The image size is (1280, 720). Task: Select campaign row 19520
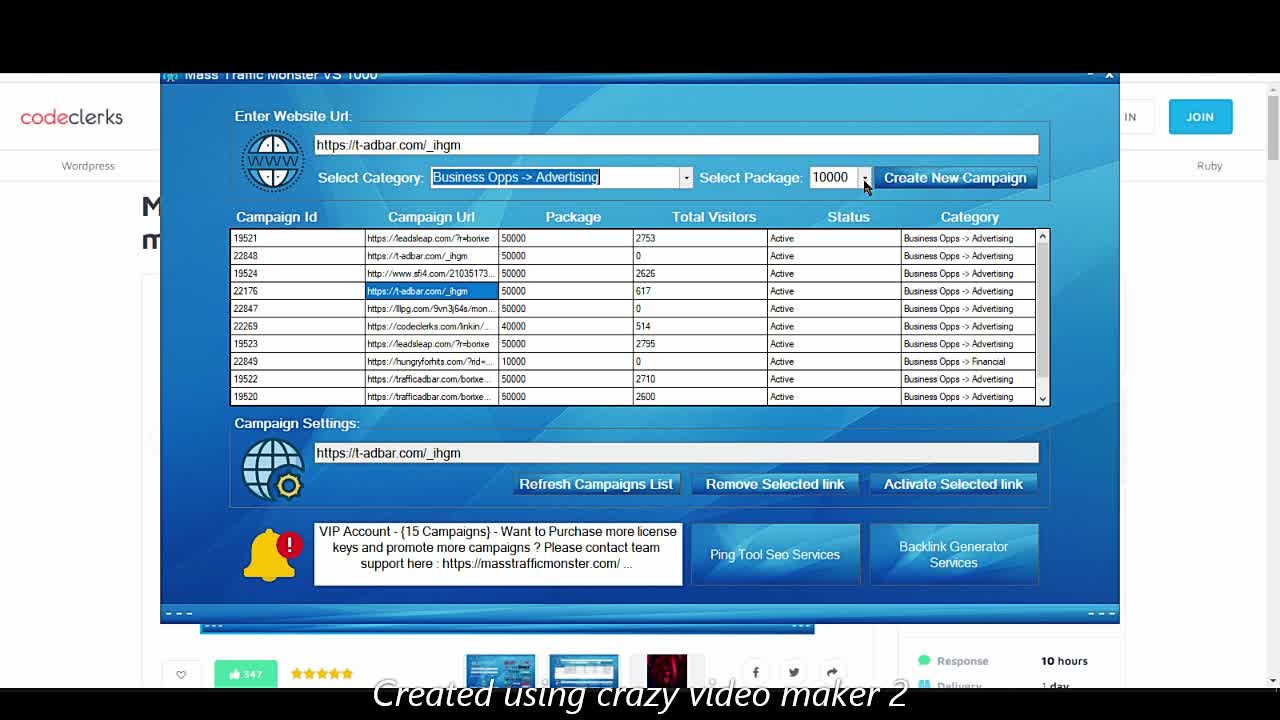[633, 397]
